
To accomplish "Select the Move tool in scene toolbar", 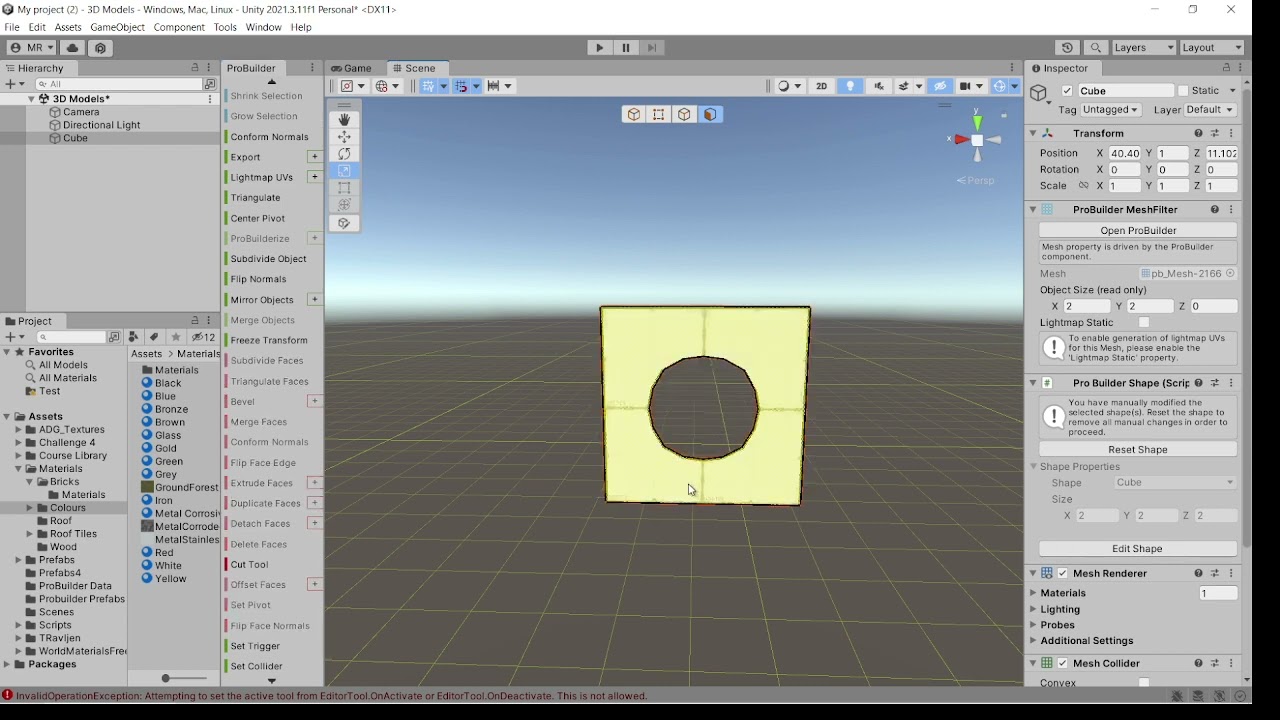I will pyautogui.click(x=344, y=137).
